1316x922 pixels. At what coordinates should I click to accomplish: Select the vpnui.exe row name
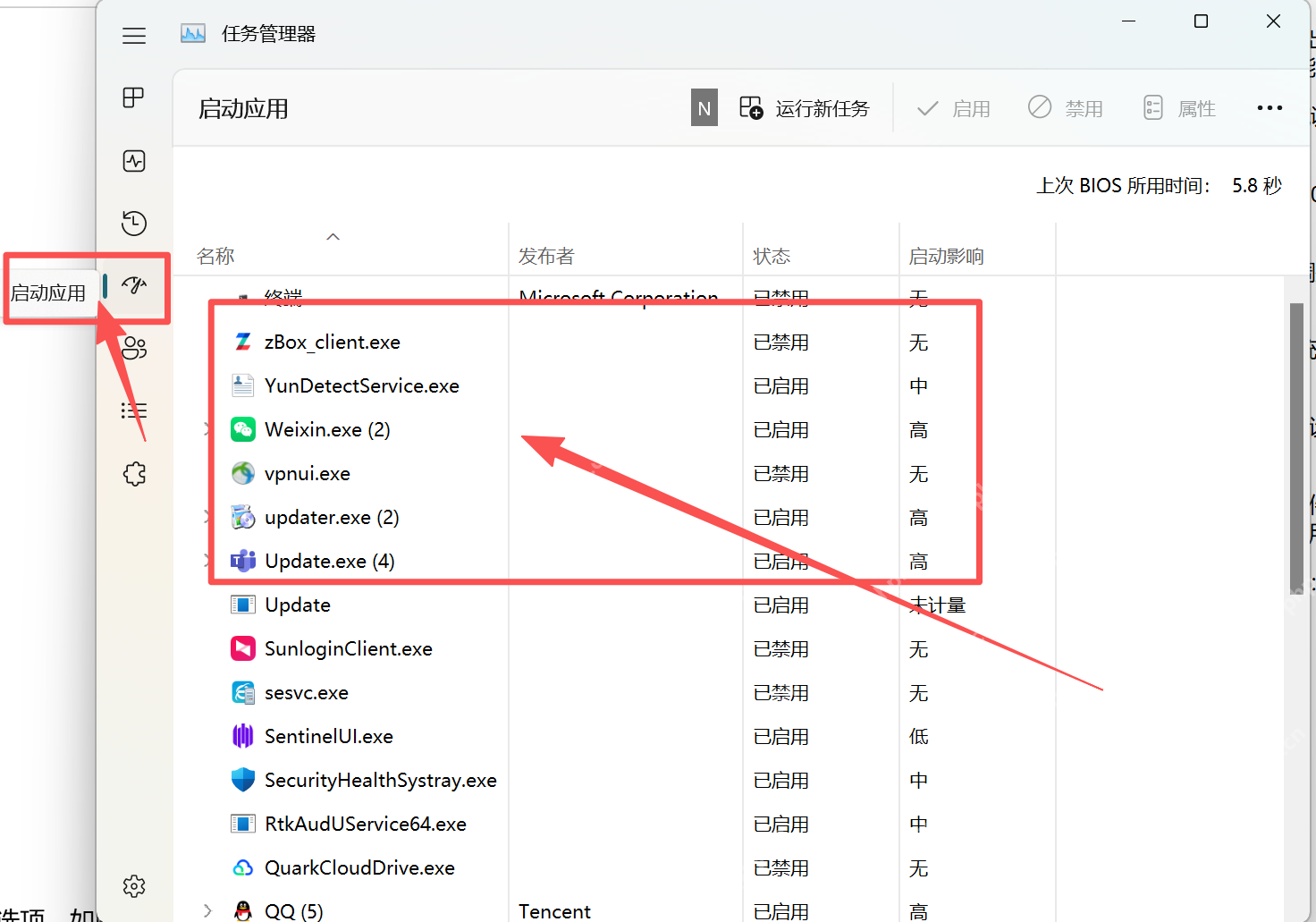click(308, 473)
